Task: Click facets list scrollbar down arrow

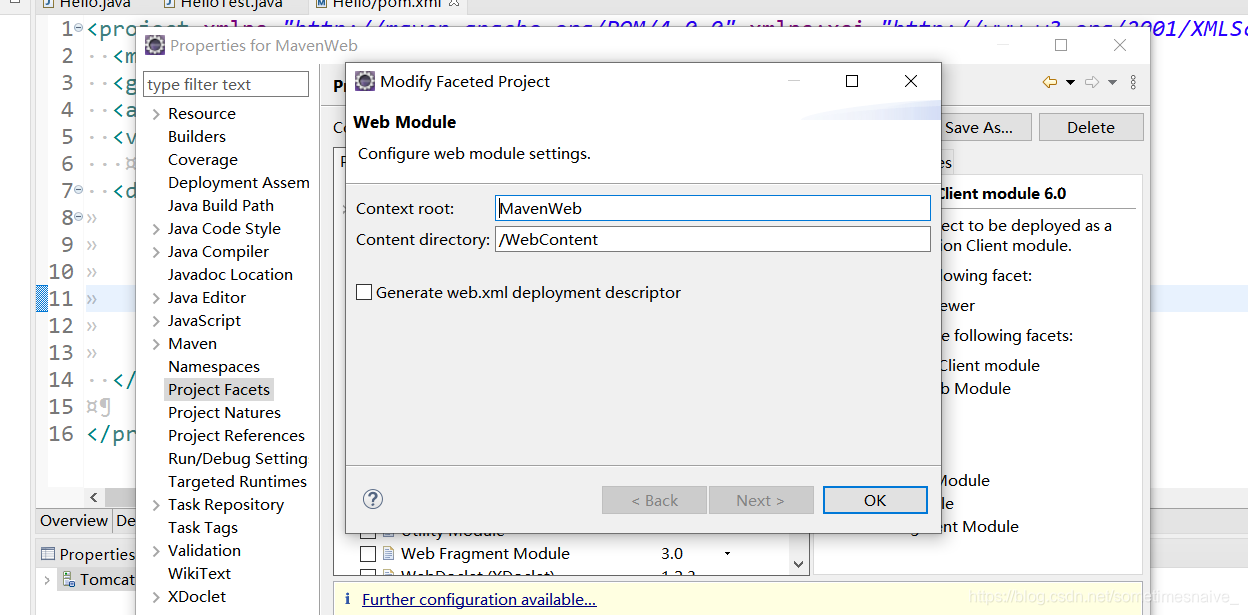Action: 798,564
